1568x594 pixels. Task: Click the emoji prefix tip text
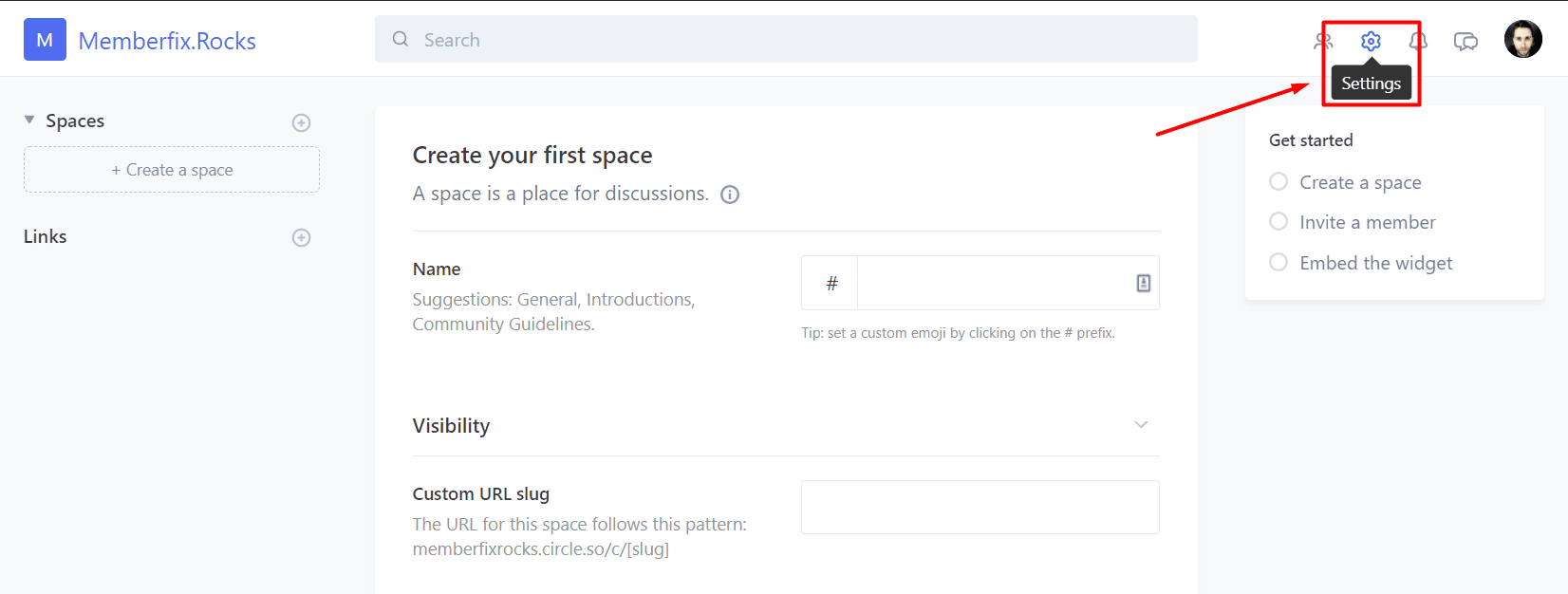click(x=958, y=333)
